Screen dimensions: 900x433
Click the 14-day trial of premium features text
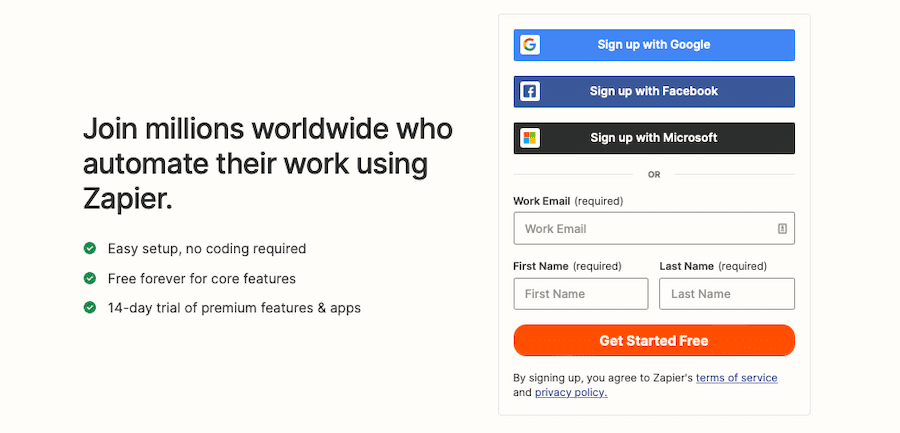click(234, 308)
